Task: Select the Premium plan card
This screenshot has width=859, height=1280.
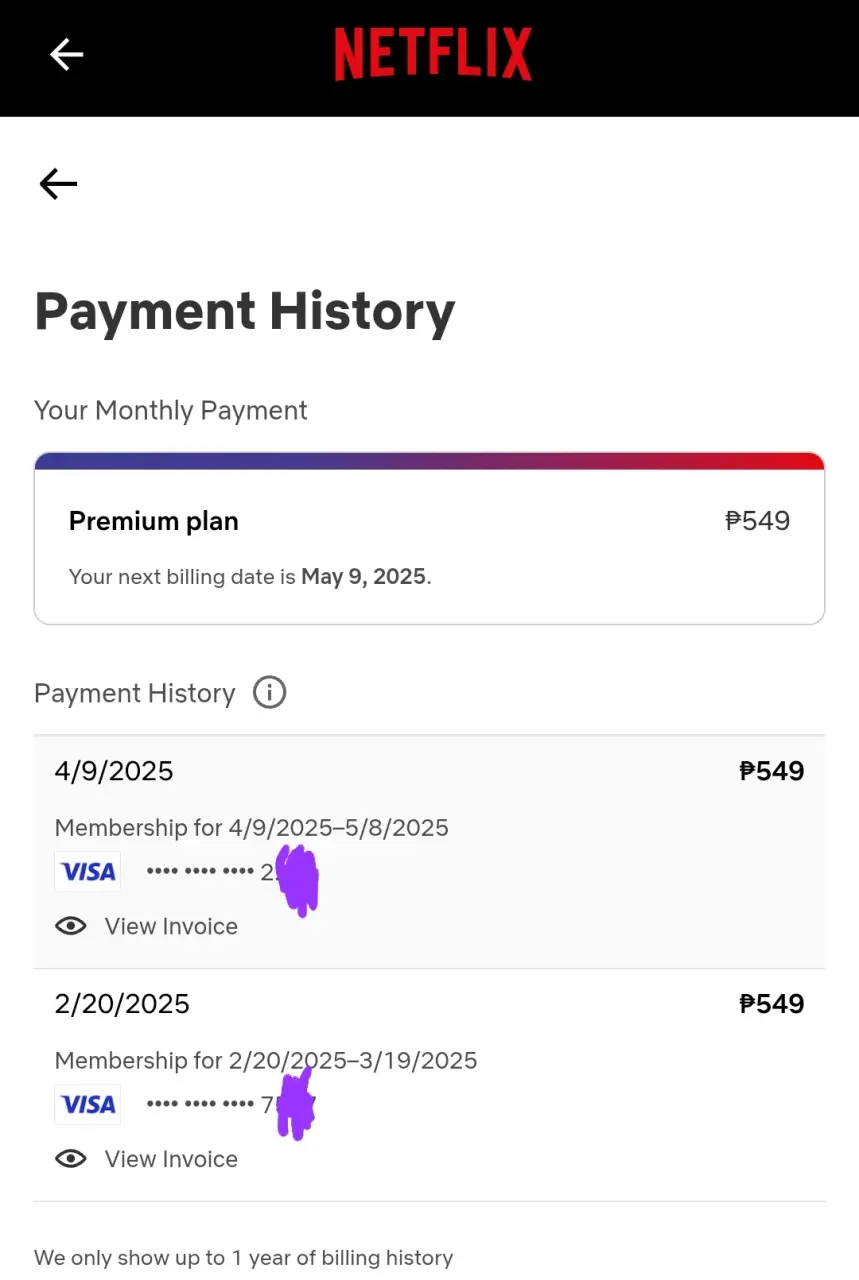Action: (429, 538)
